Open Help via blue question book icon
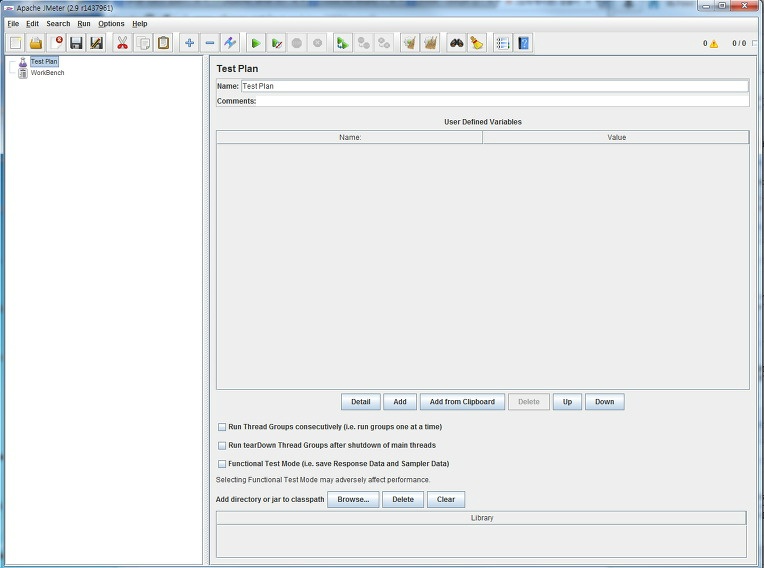Viewport: 764px width, 568px height. 523,43
